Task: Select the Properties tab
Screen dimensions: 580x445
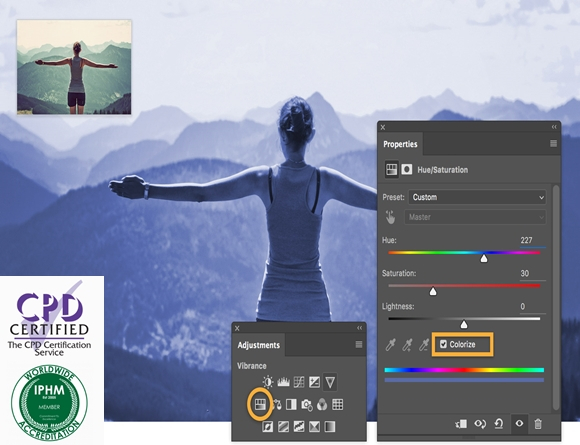Action: point(400,144)
